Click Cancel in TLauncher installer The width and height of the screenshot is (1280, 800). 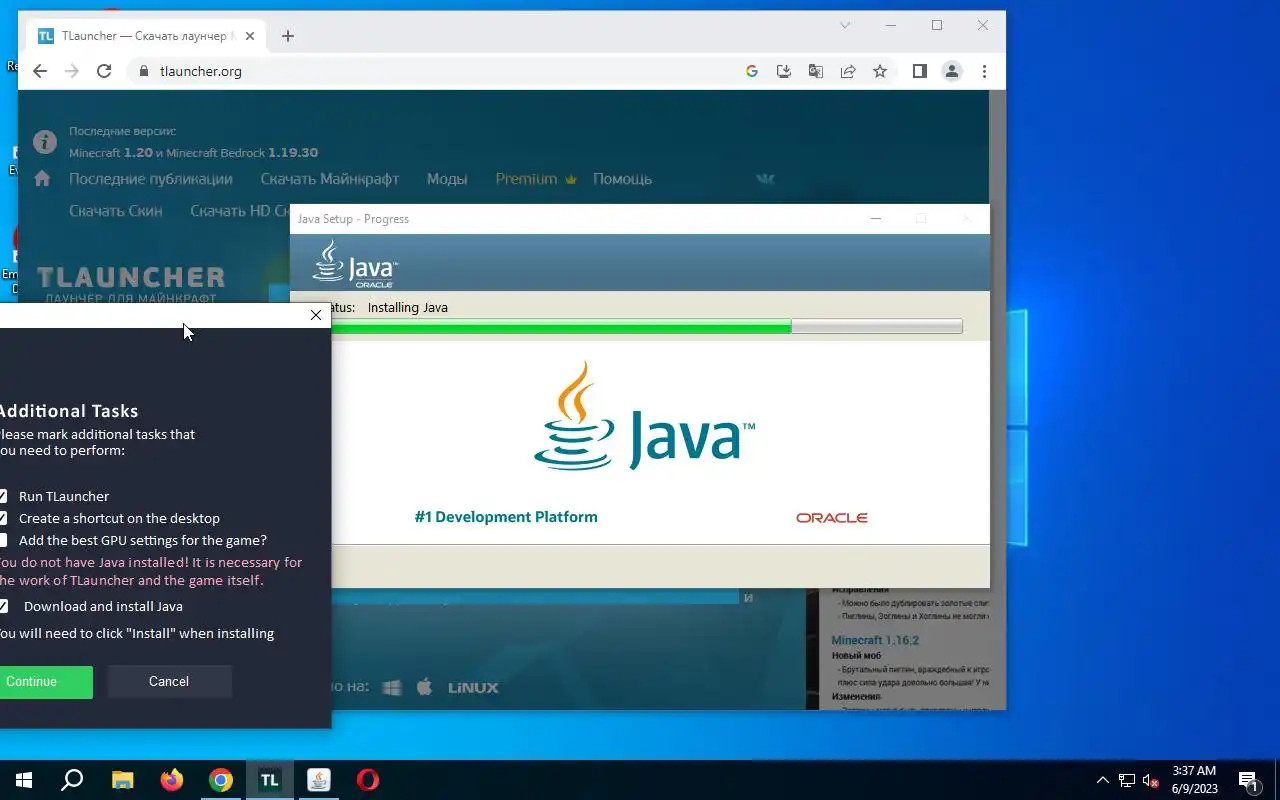click(x=169, y=682)
